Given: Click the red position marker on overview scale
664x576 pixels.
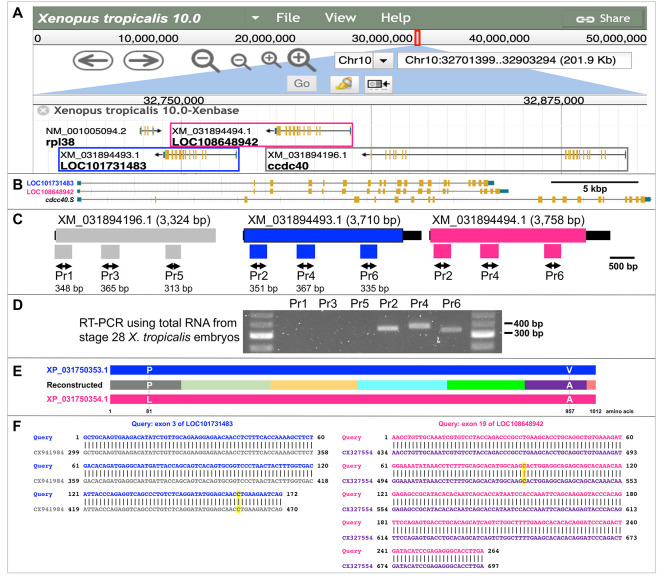Looking at the screenshot, I should point(418,38).
